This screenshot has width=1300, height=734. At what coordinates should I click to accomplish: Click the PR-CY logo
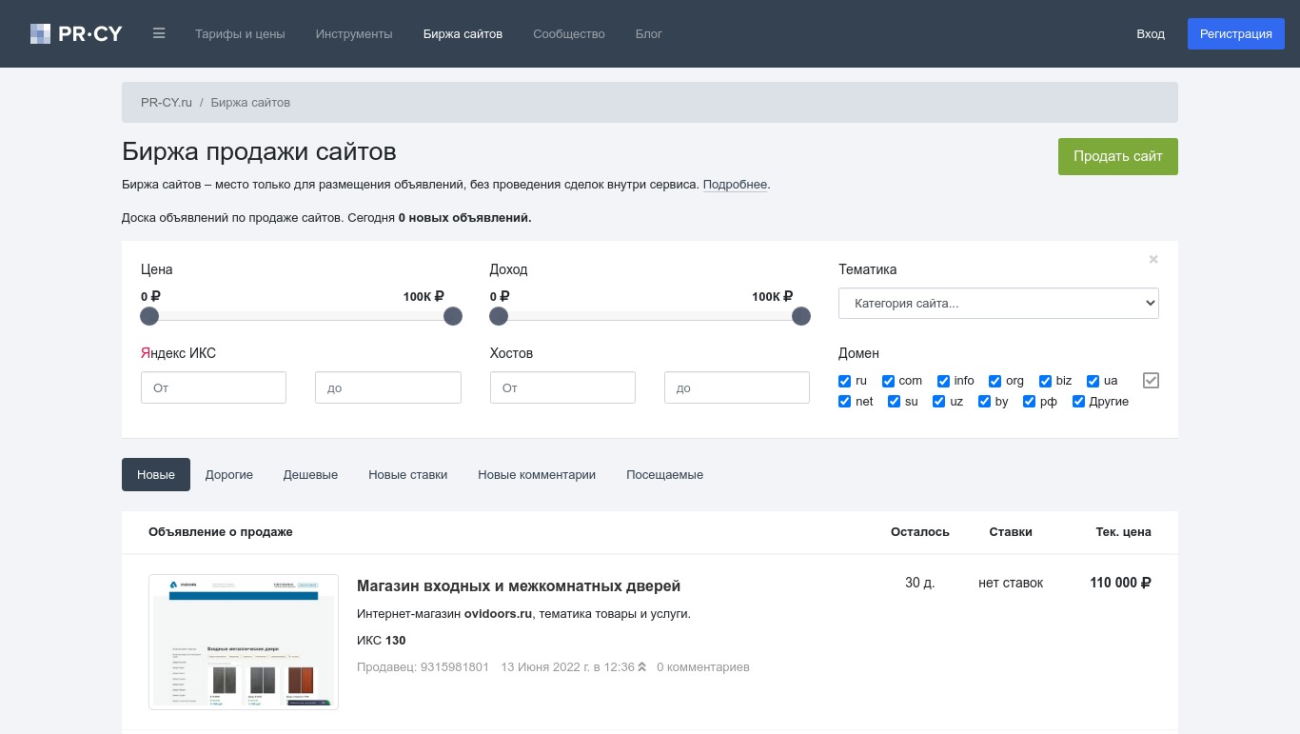tap(76, 34)
